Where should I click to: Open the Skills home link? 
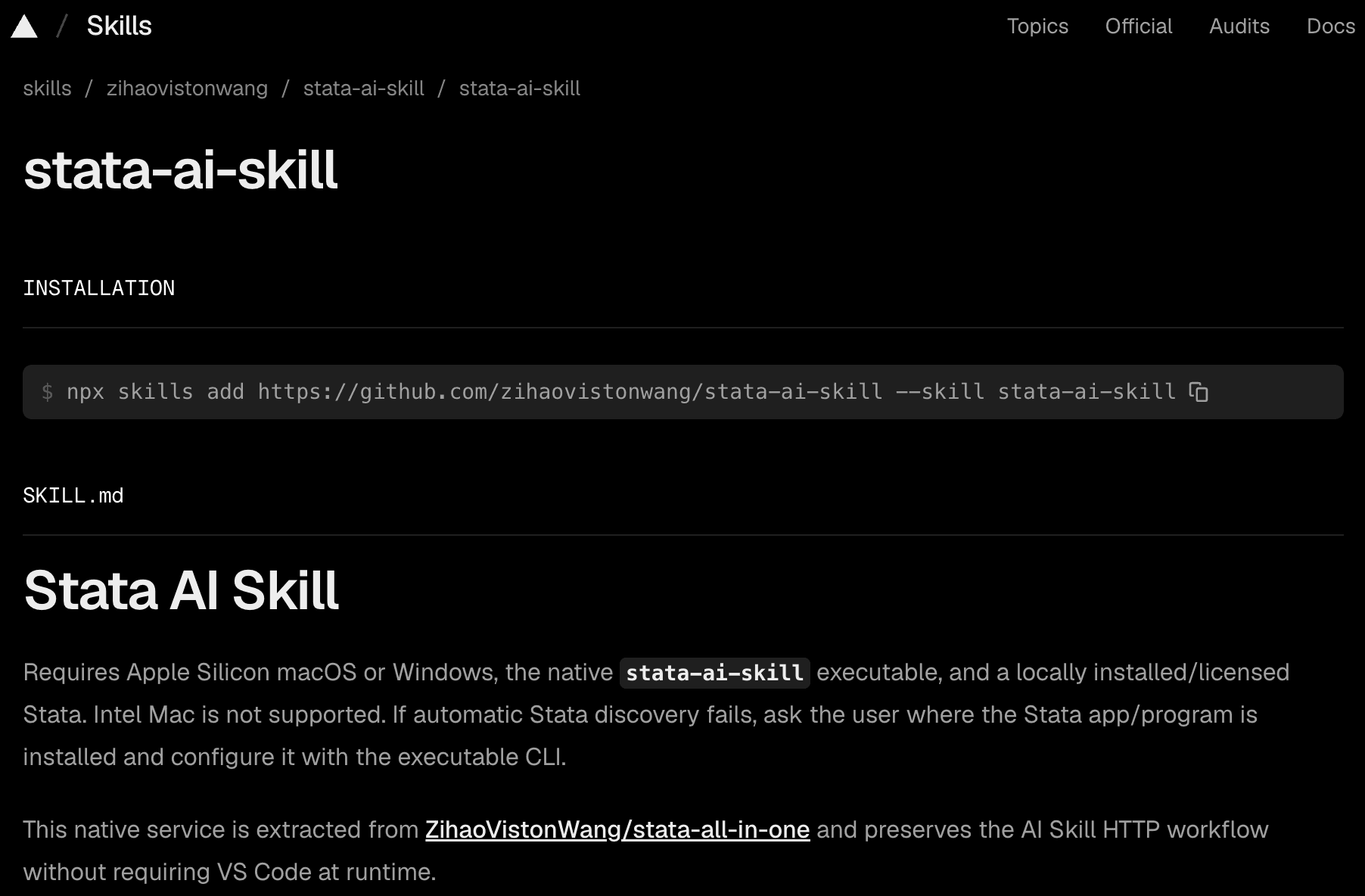click(x=120, y=26)
